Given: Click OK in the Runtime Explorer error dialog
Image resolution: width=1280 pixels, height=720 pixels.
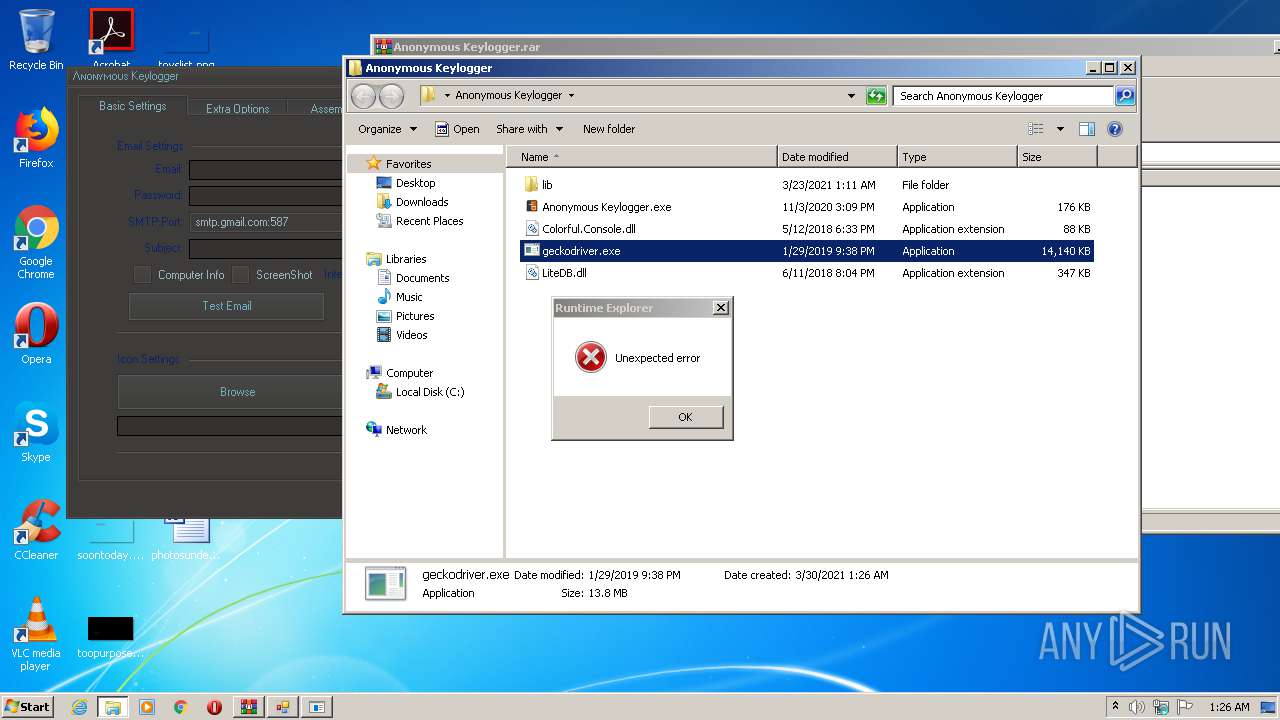Looking at the screenshot, I should [685, 417].
